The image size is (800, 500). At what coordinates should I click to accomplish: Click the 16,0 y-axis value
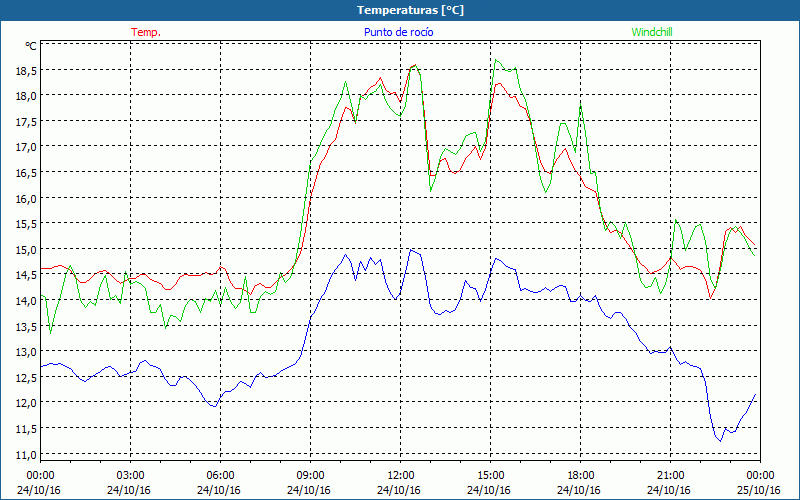pos(27,198)
